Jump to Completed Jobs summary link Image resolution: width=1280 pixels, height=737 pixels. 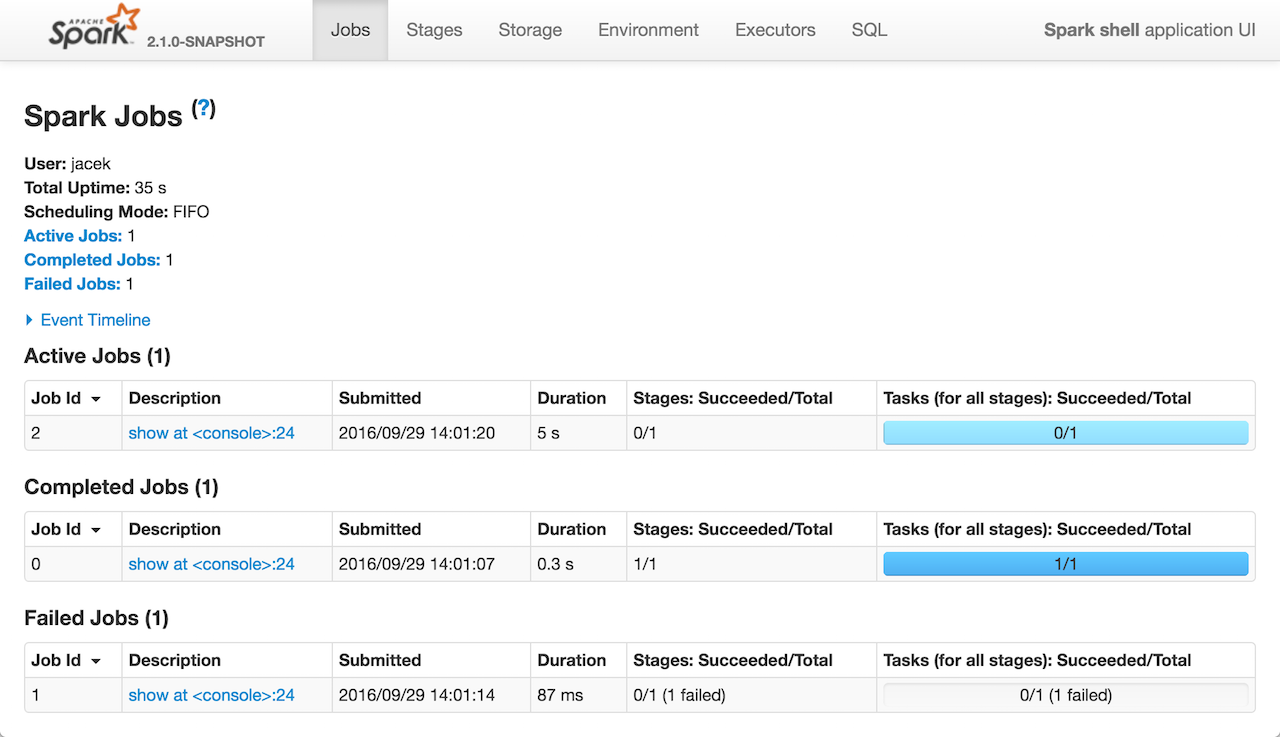point(92,260)
